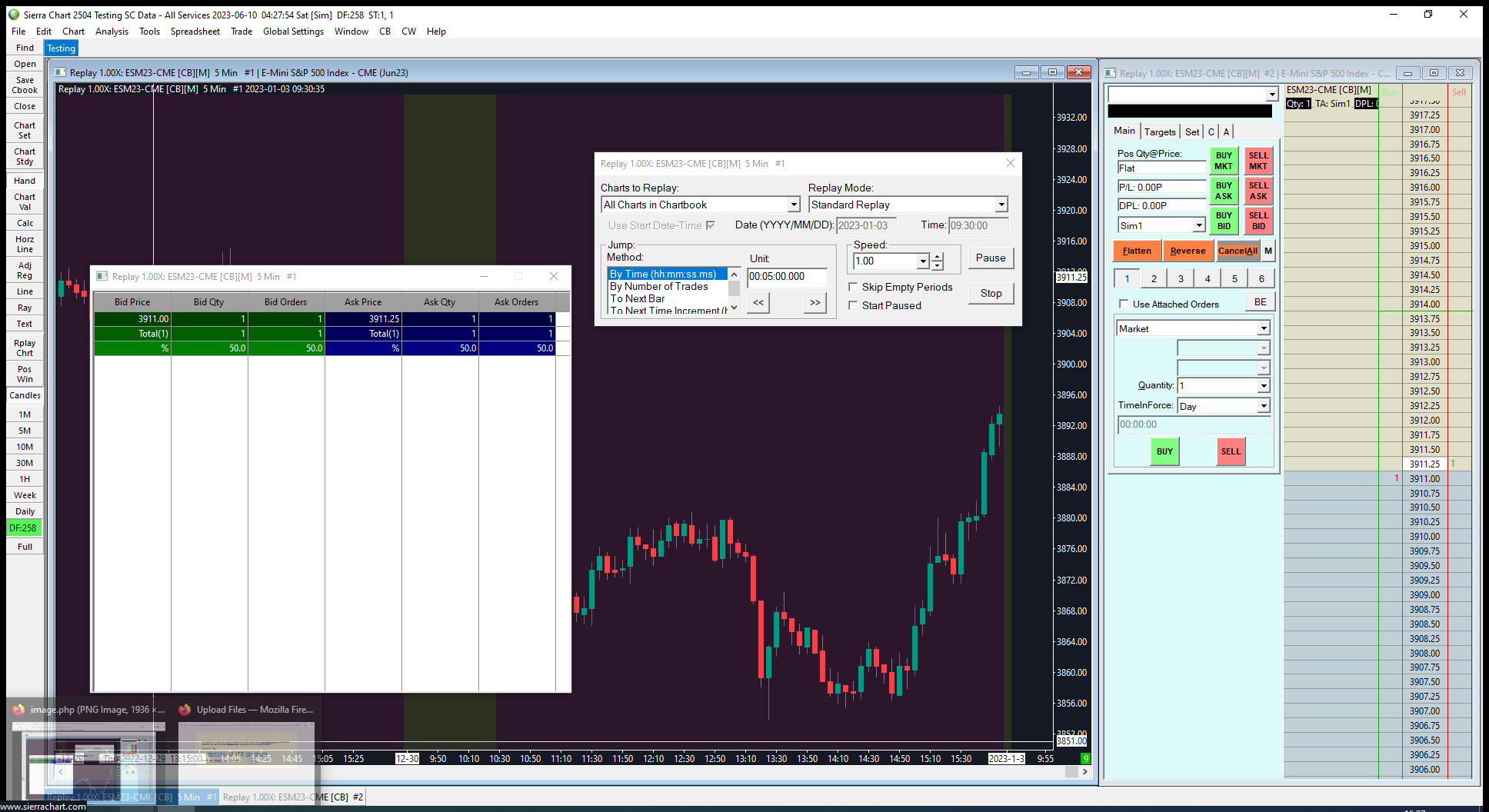
Task: Toggle the Skip Empty Periods checkbox
Action: (853, 287)
